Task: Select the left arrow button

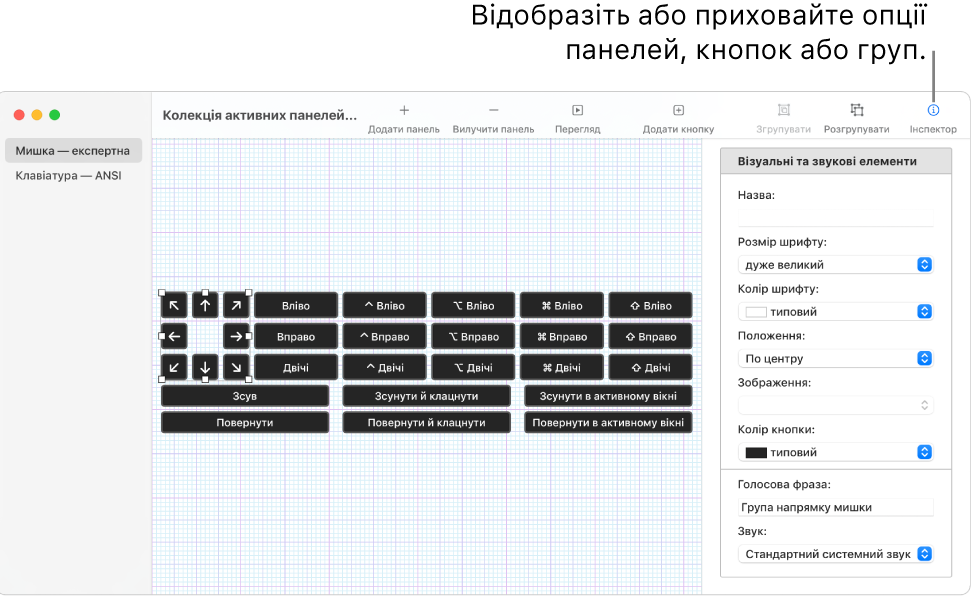Action: (174, 336)
